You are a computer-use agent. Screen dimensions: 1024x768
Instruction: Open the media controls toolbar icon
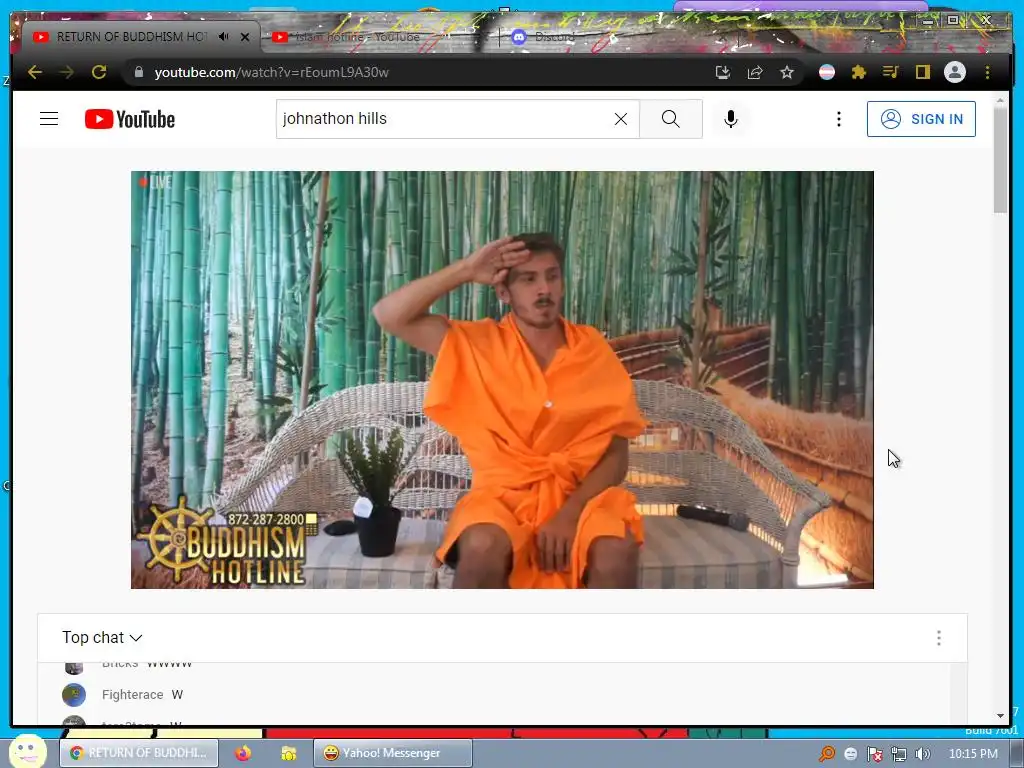891,72
